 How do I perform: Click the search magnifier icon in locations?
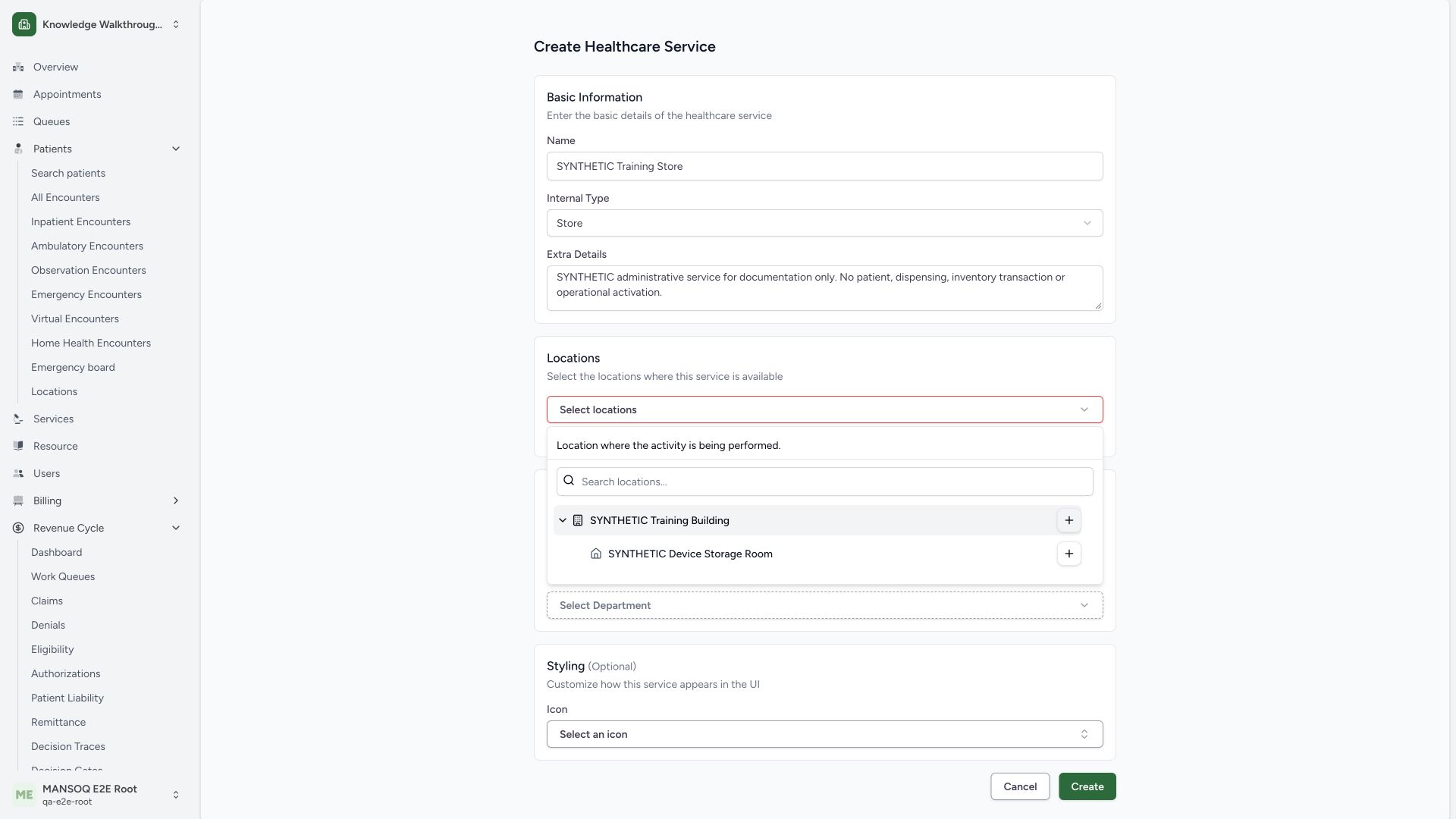tap(569, 481)
